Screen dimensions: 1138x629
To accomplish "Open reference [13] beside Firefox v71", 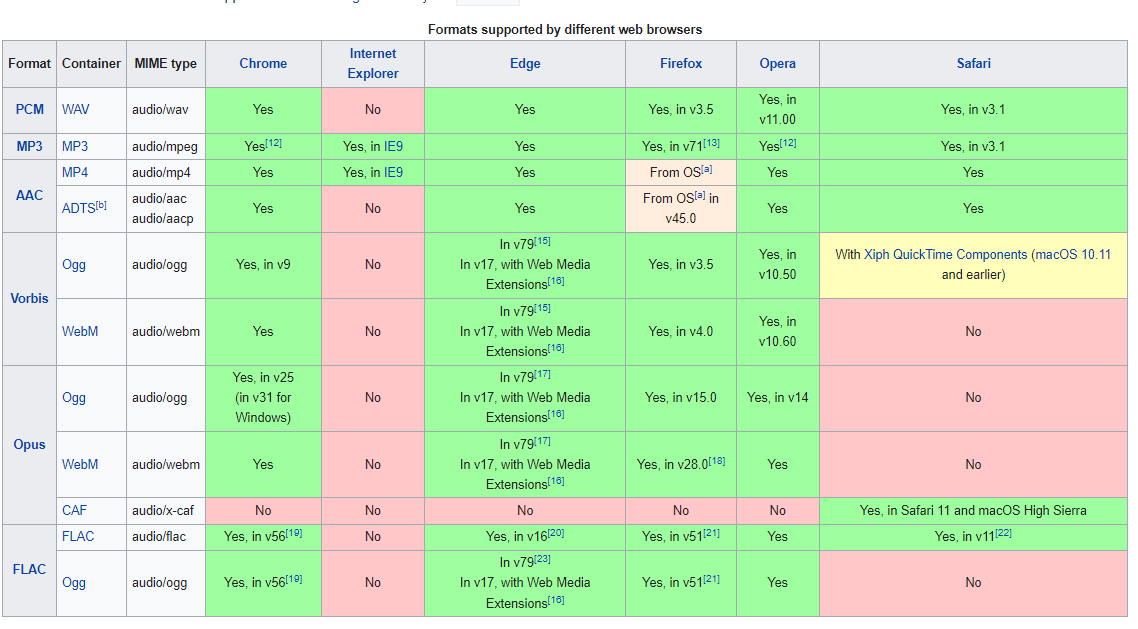I will coord(711,143).
